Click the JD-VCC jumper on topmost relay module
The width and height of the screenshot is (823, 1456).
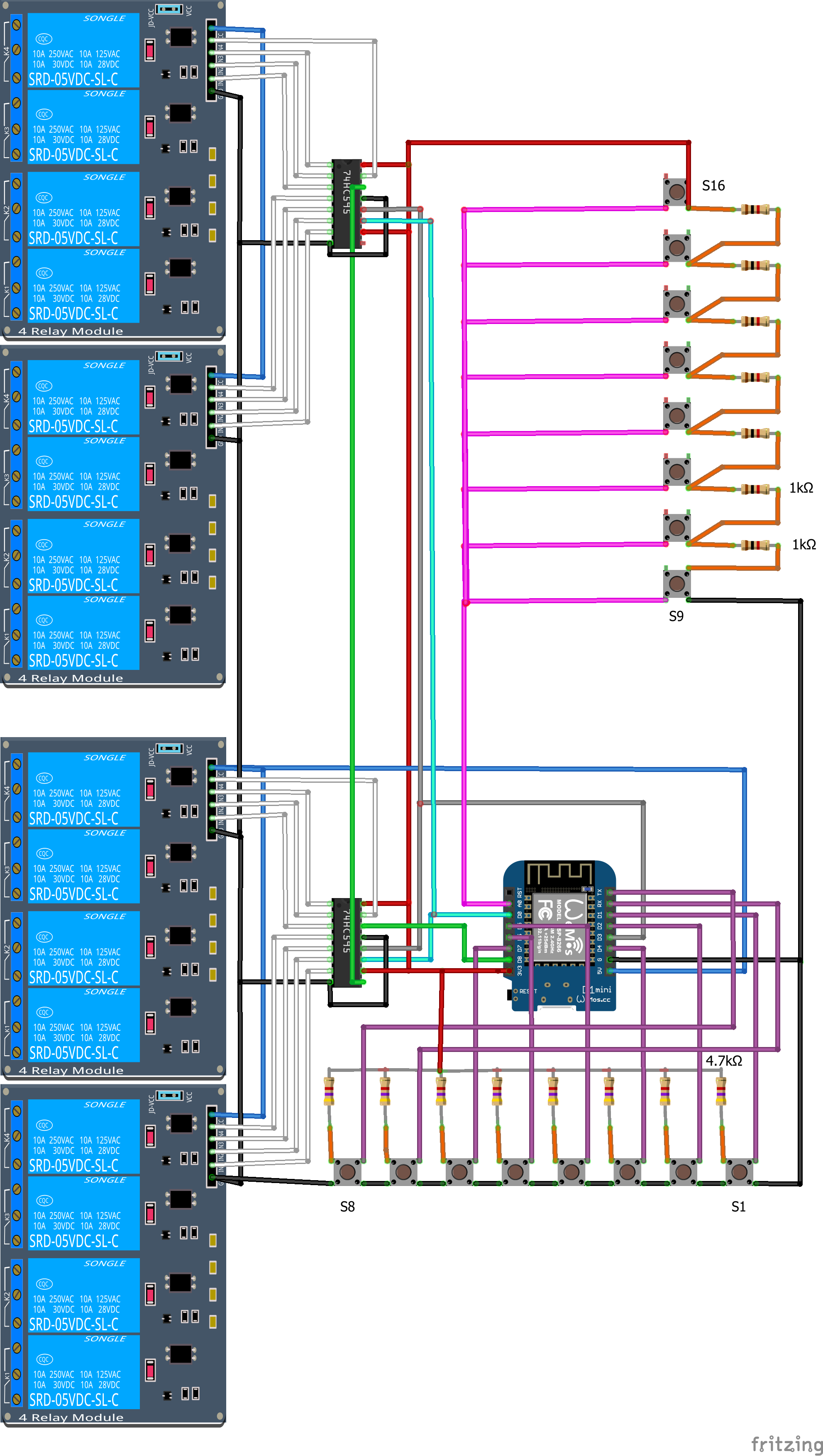coord(169,9)
